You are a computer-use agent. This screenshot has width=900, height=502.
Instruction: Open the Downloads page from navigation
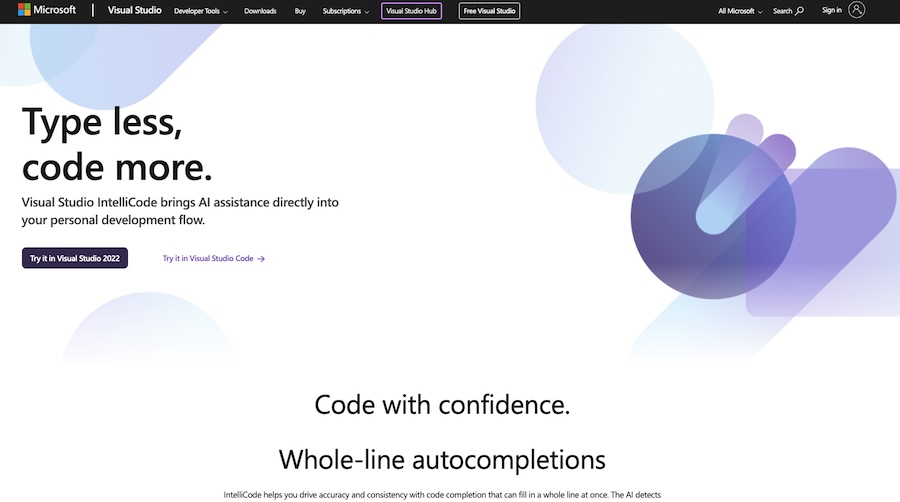tap(260, 11)
